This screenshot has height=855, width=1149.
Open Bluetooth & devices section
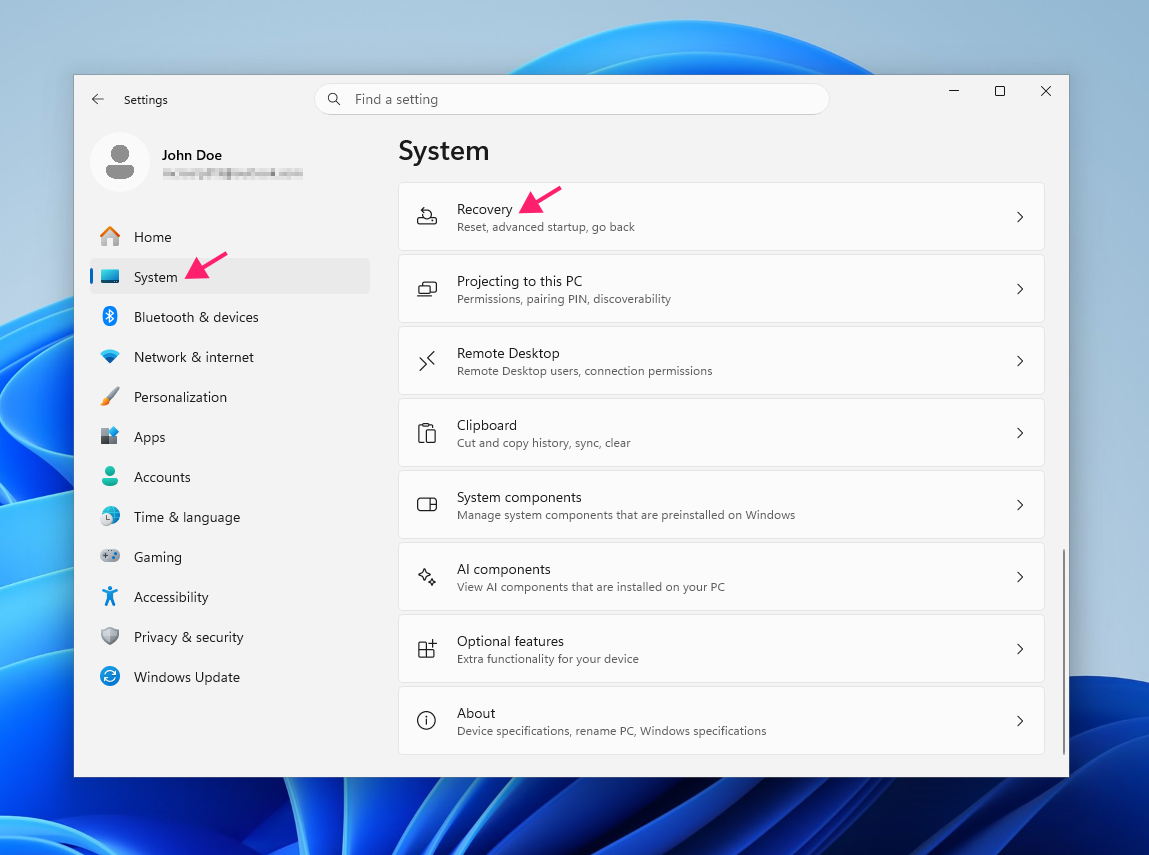click(230, 317)
